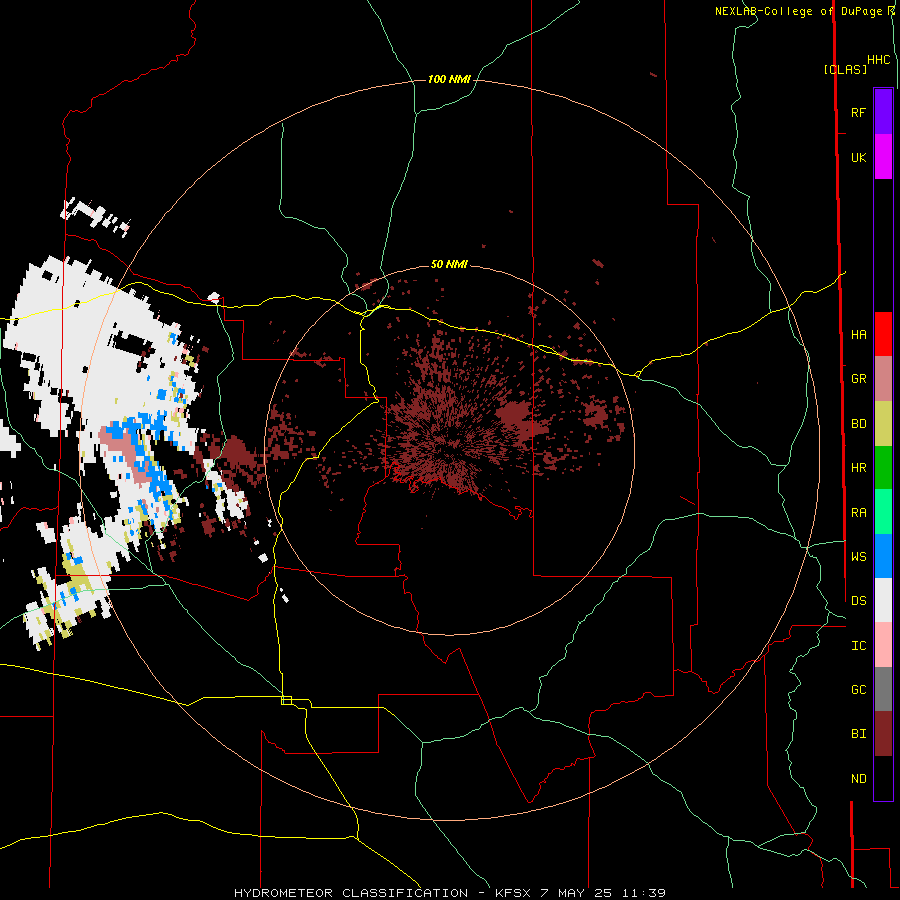Click the yellow square interchange marker on highway
900x900 pixels.
(286, 700)
